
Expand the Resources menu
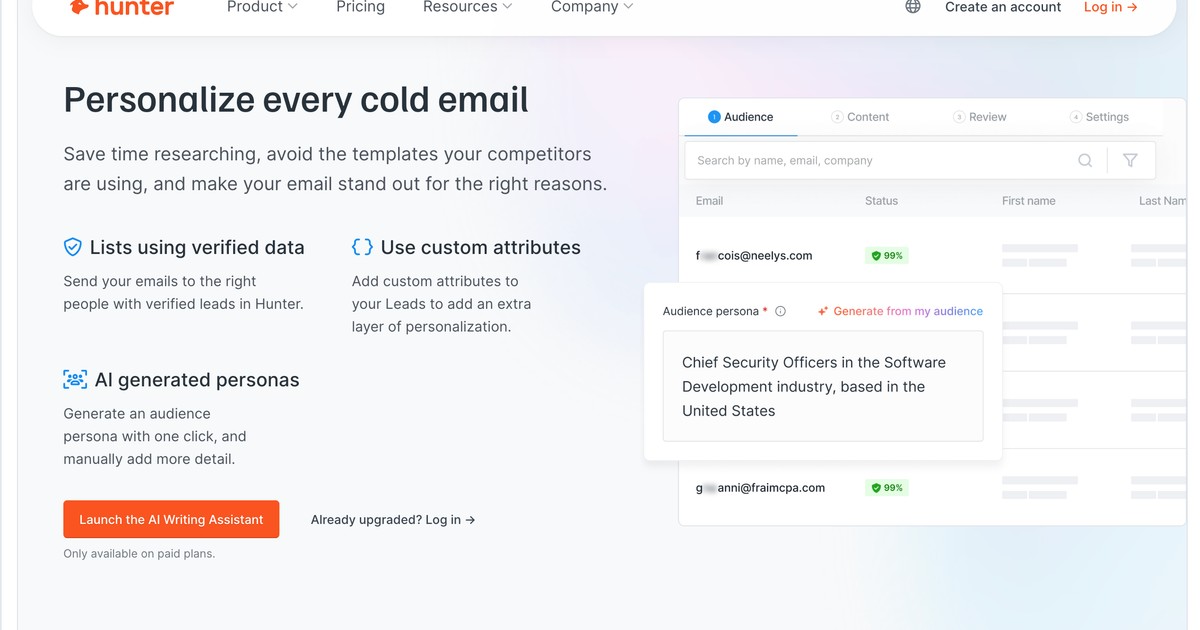point(468,7)
